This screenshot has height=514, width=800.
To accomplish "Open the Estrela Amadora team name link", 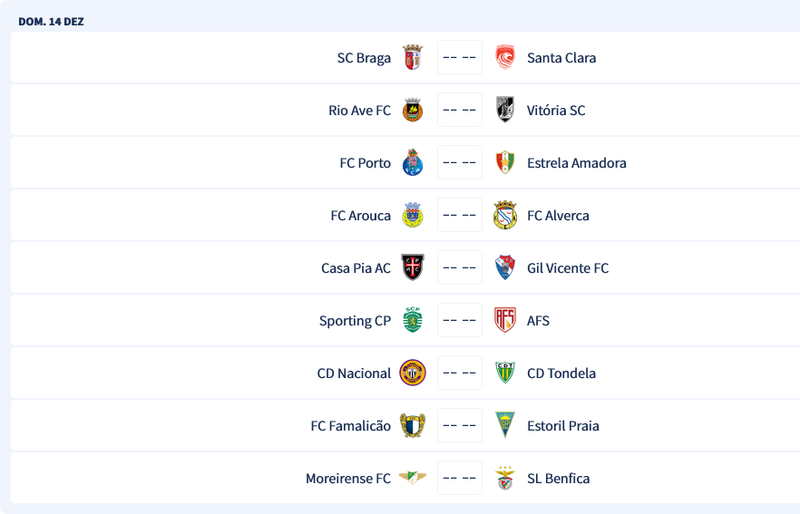I will coord(577,163).
